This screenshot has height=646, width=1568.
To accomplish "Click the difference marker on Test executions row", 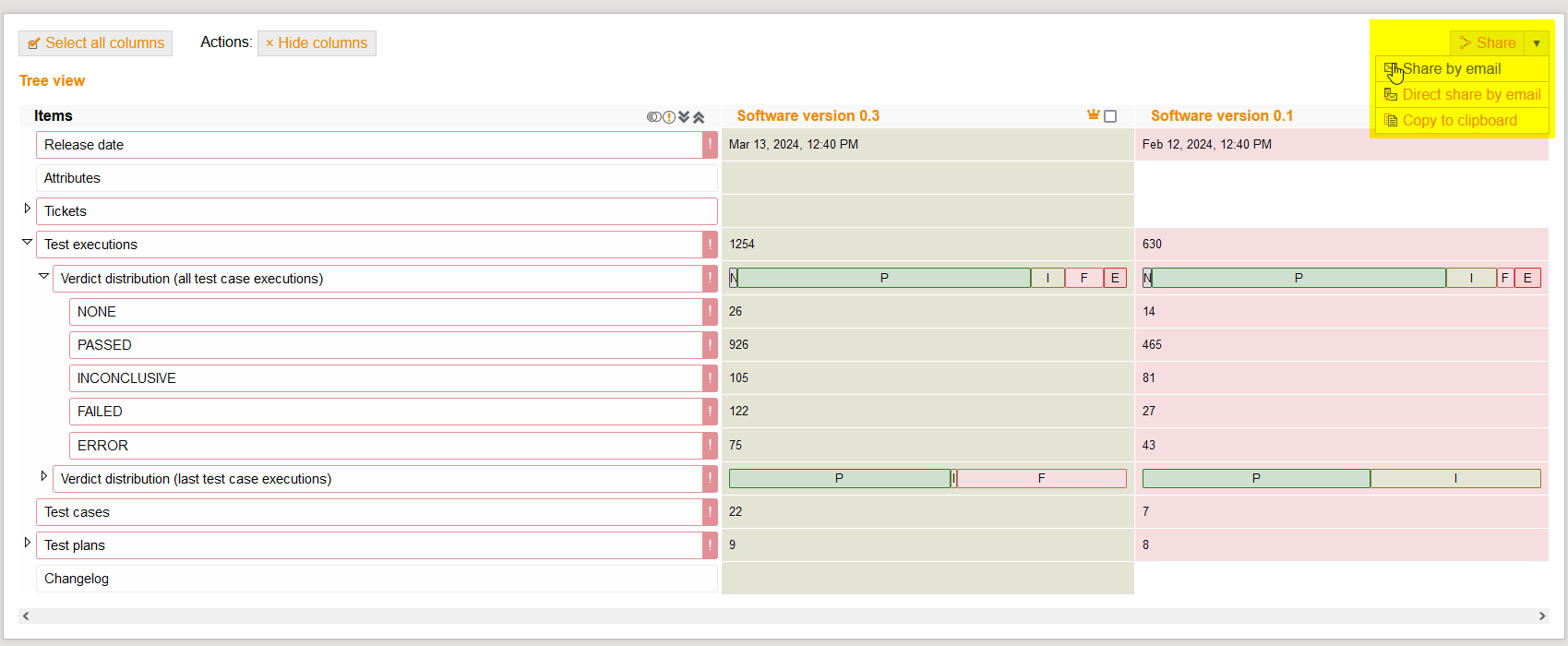I will 710,245.
